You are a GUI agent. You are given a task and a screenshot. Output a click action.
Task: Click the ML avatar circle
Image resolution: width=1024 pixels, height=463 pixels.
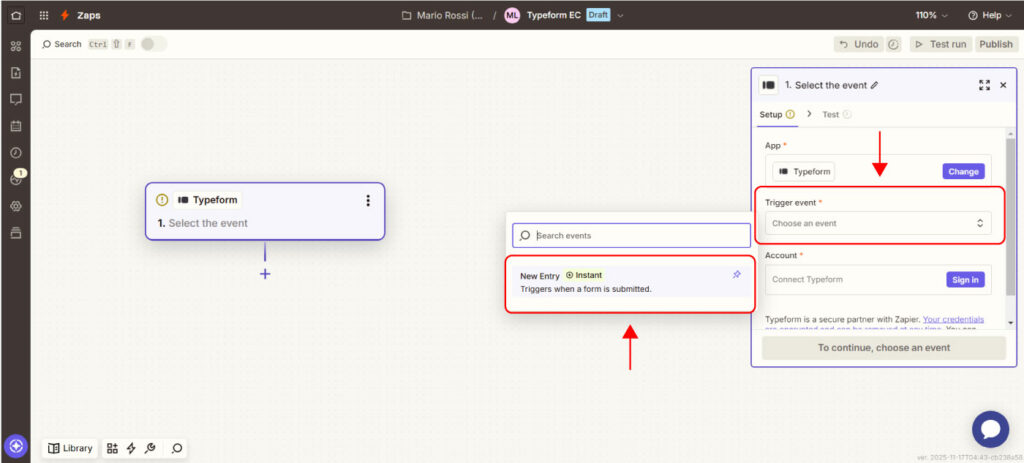point(511,15)
